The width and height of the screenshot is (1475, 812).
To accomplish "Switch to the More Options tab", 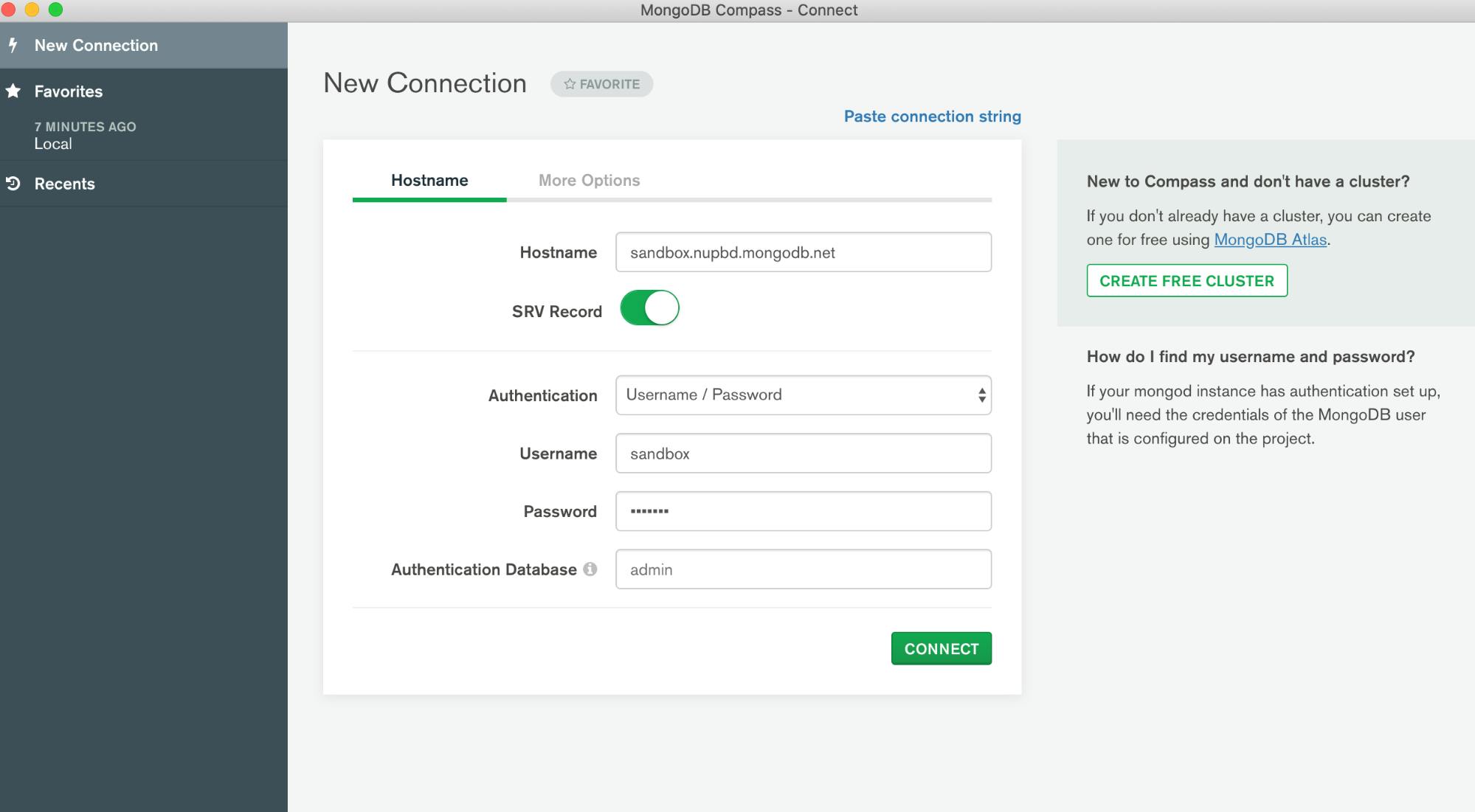I will (589, 180).
